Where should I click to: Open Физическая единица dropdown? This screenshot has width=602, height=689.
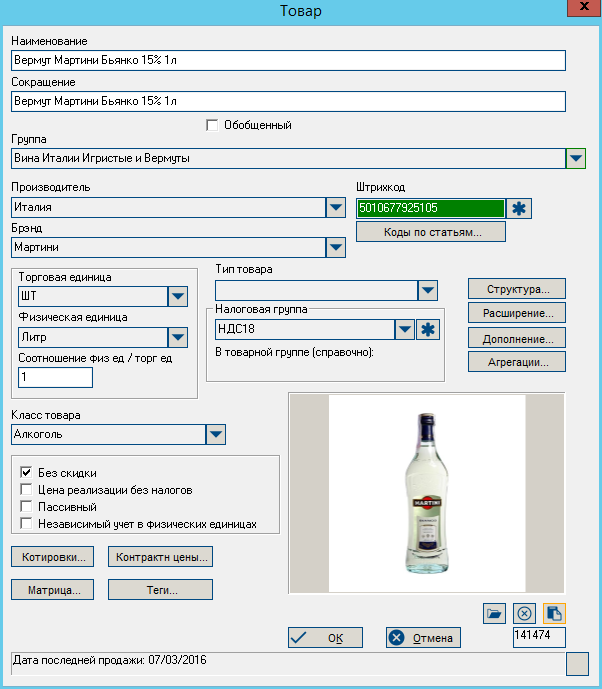[178, 337]
